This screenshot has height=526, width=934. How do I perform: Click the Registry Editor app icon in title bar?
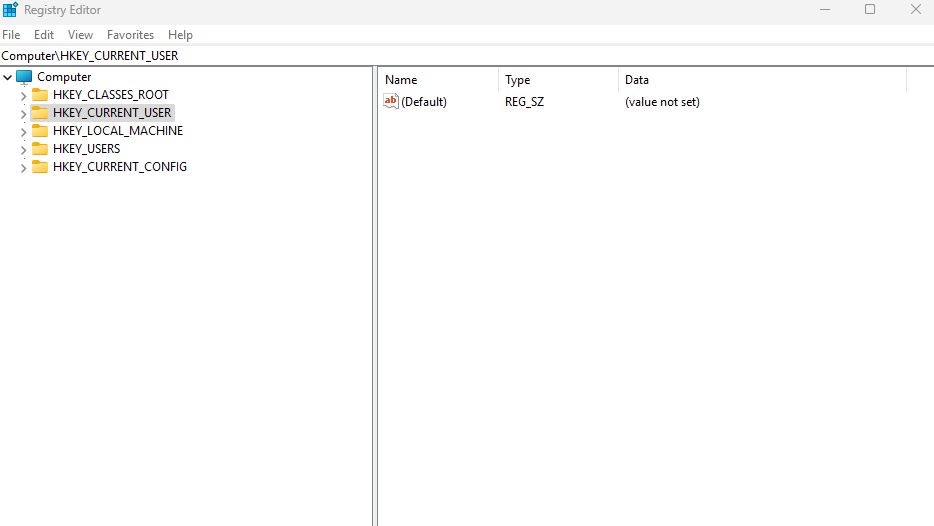(x=10, y=10)
